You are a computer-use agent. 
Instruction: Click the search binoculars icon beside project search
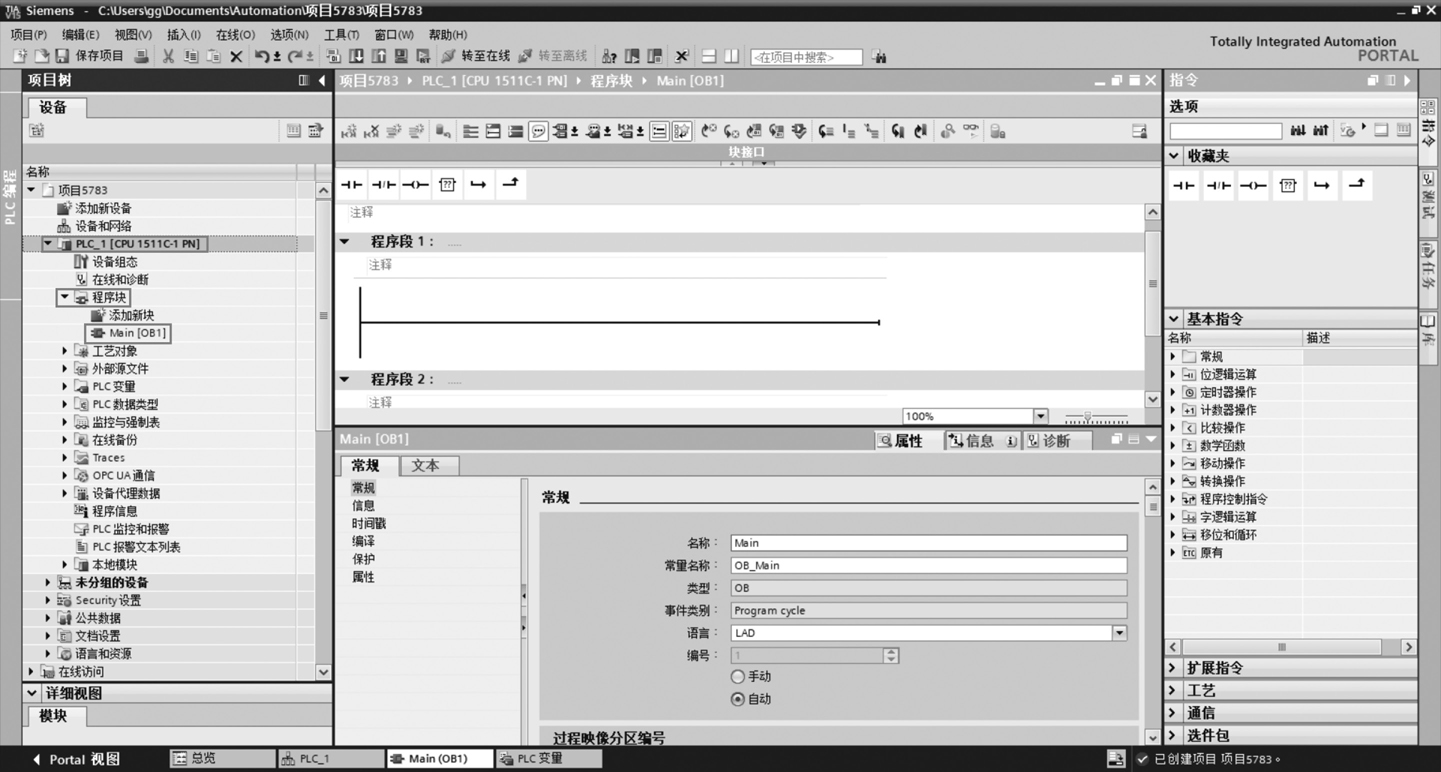pos(879,57)
